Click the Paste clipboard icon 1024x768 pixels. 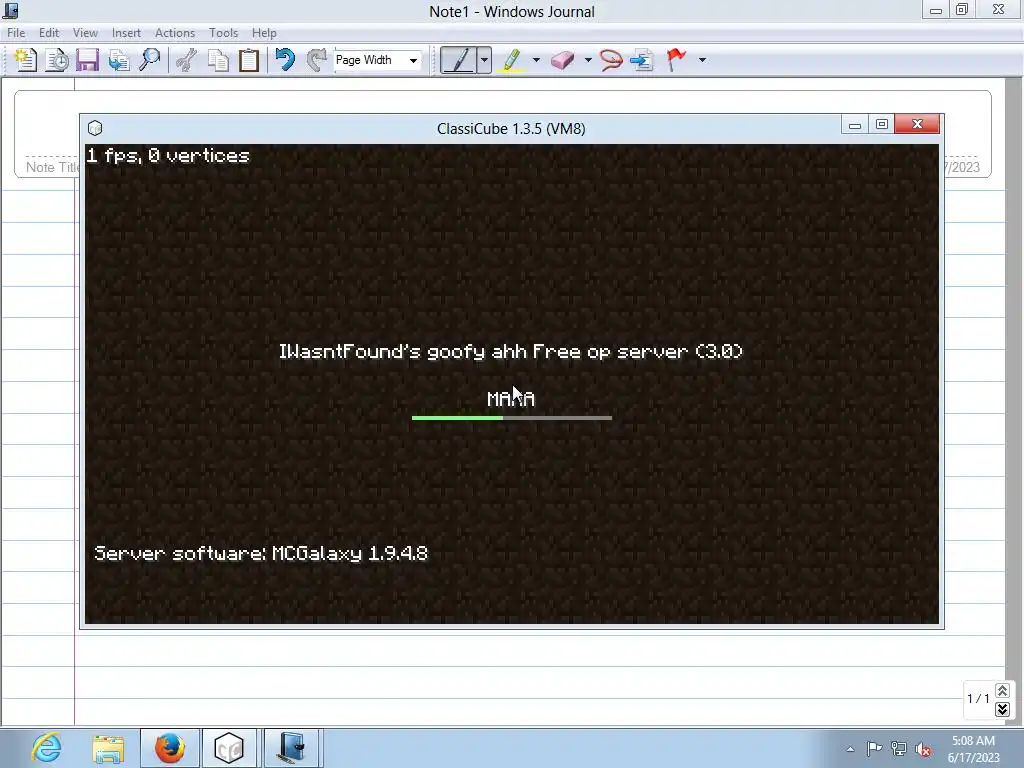(249, 60)
